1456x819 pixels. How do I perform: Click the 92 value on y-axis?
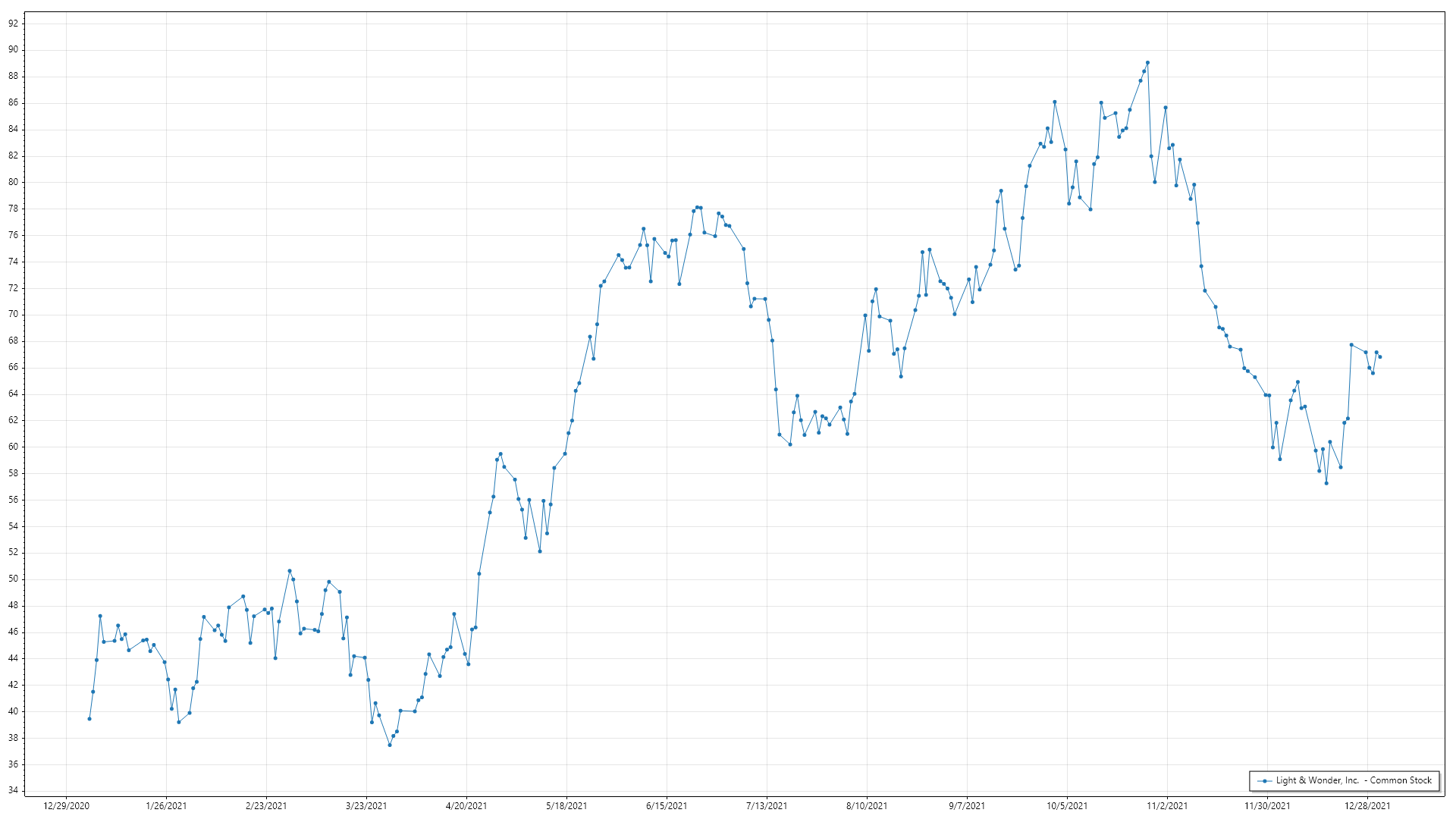[x=14, y=24]
